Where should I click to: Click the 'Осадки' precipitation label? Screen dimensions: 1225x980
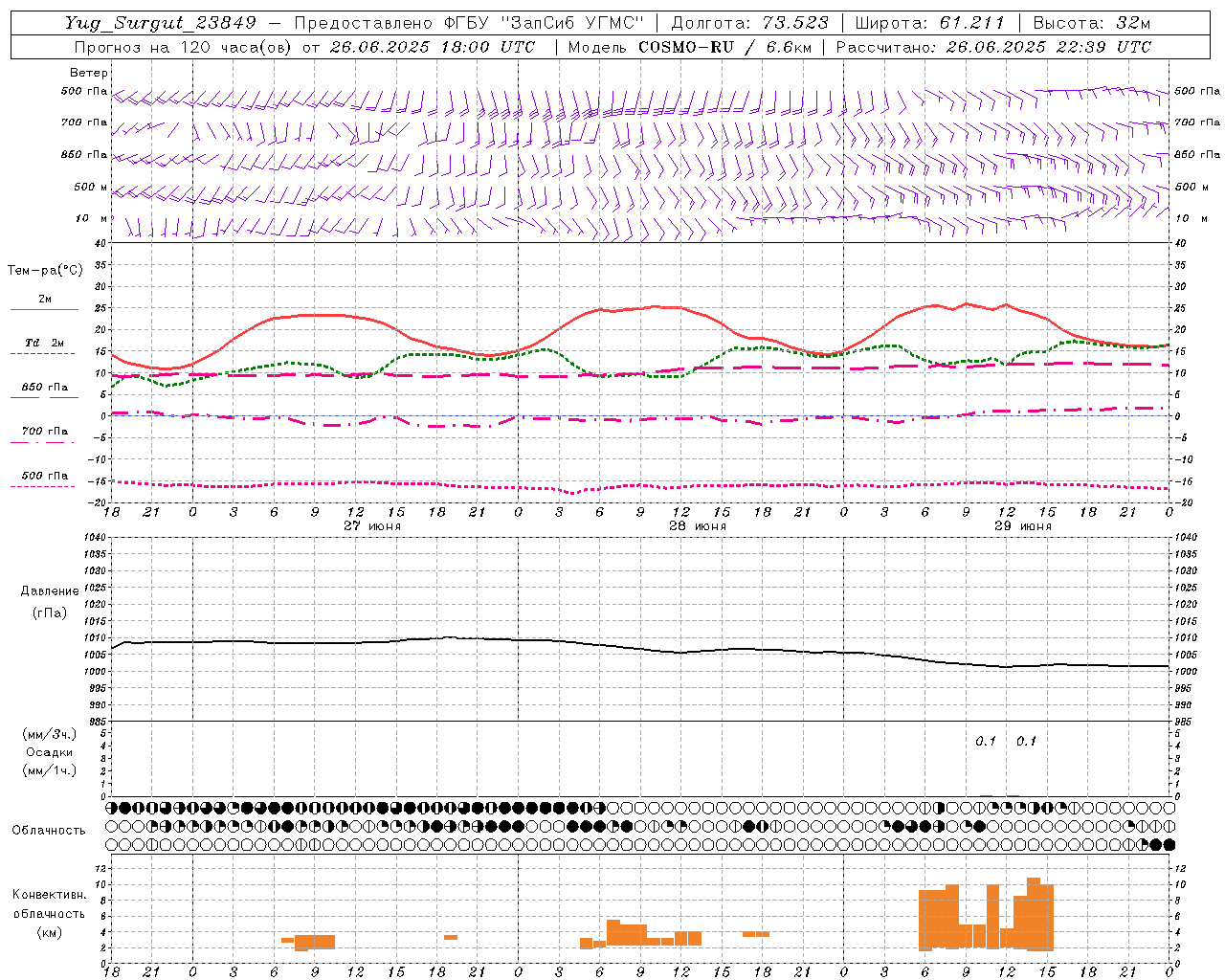point(50,752)
